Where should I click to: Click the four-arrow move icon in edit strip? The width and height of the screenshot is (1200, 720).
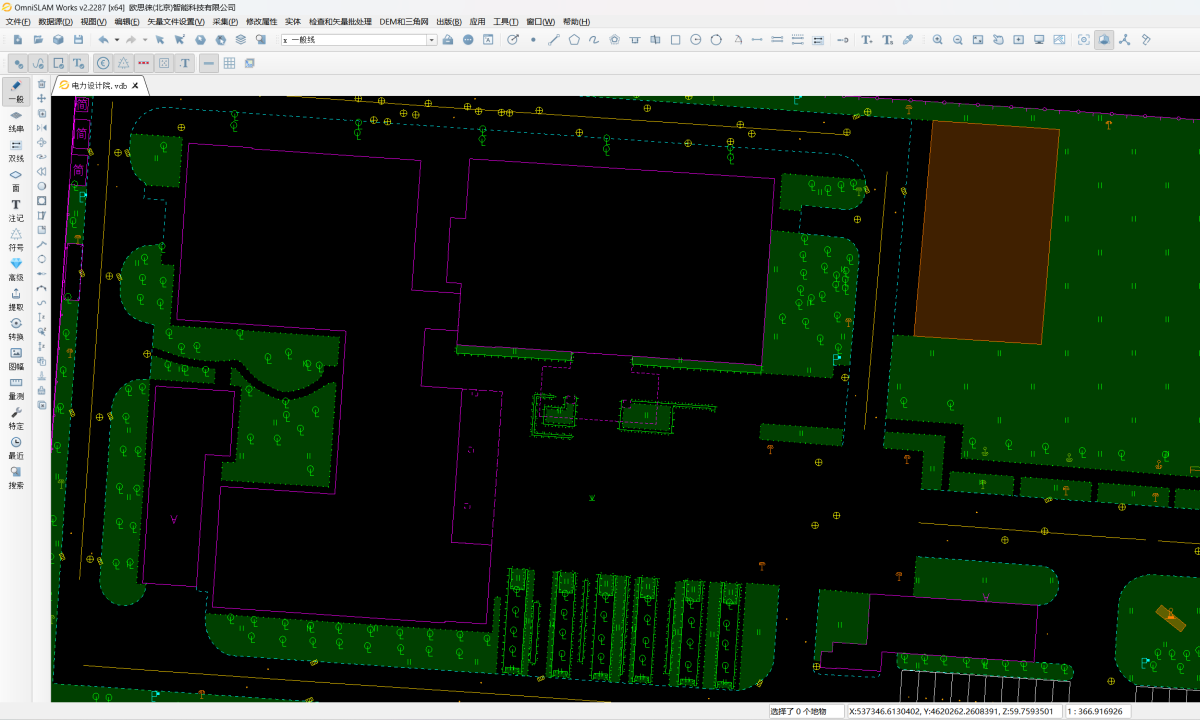[x=41, y=98]
